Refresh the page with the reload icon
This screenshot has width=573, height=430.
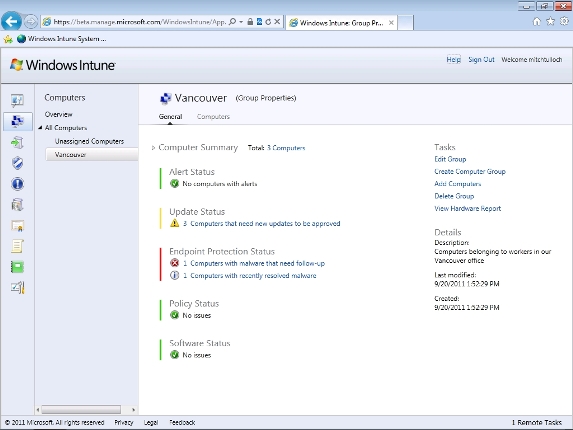point(268,22)
